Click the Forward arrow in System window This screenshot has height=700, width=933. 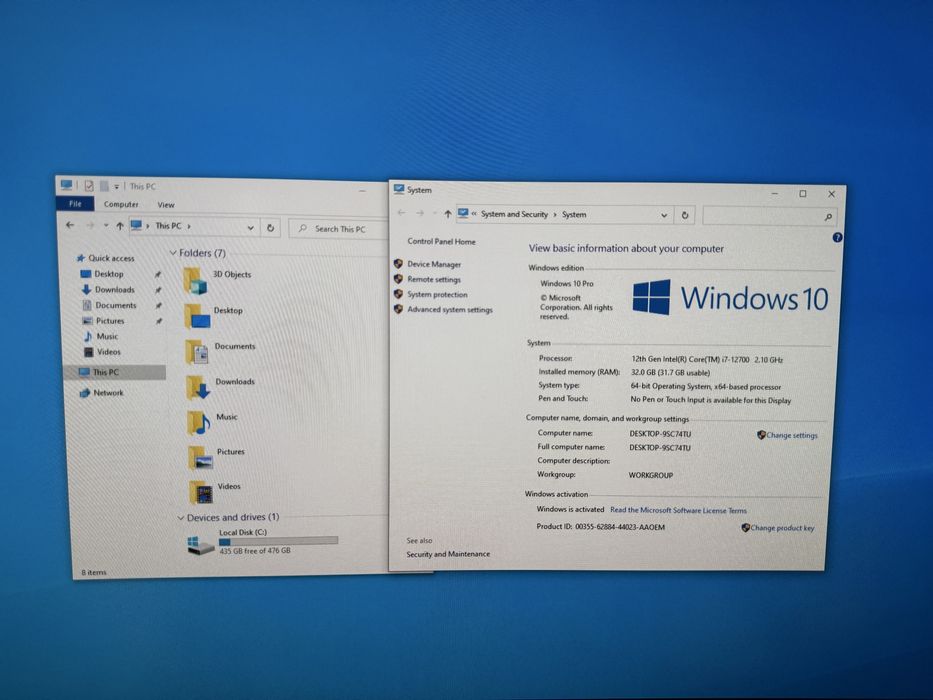click(x=420, y=213)
